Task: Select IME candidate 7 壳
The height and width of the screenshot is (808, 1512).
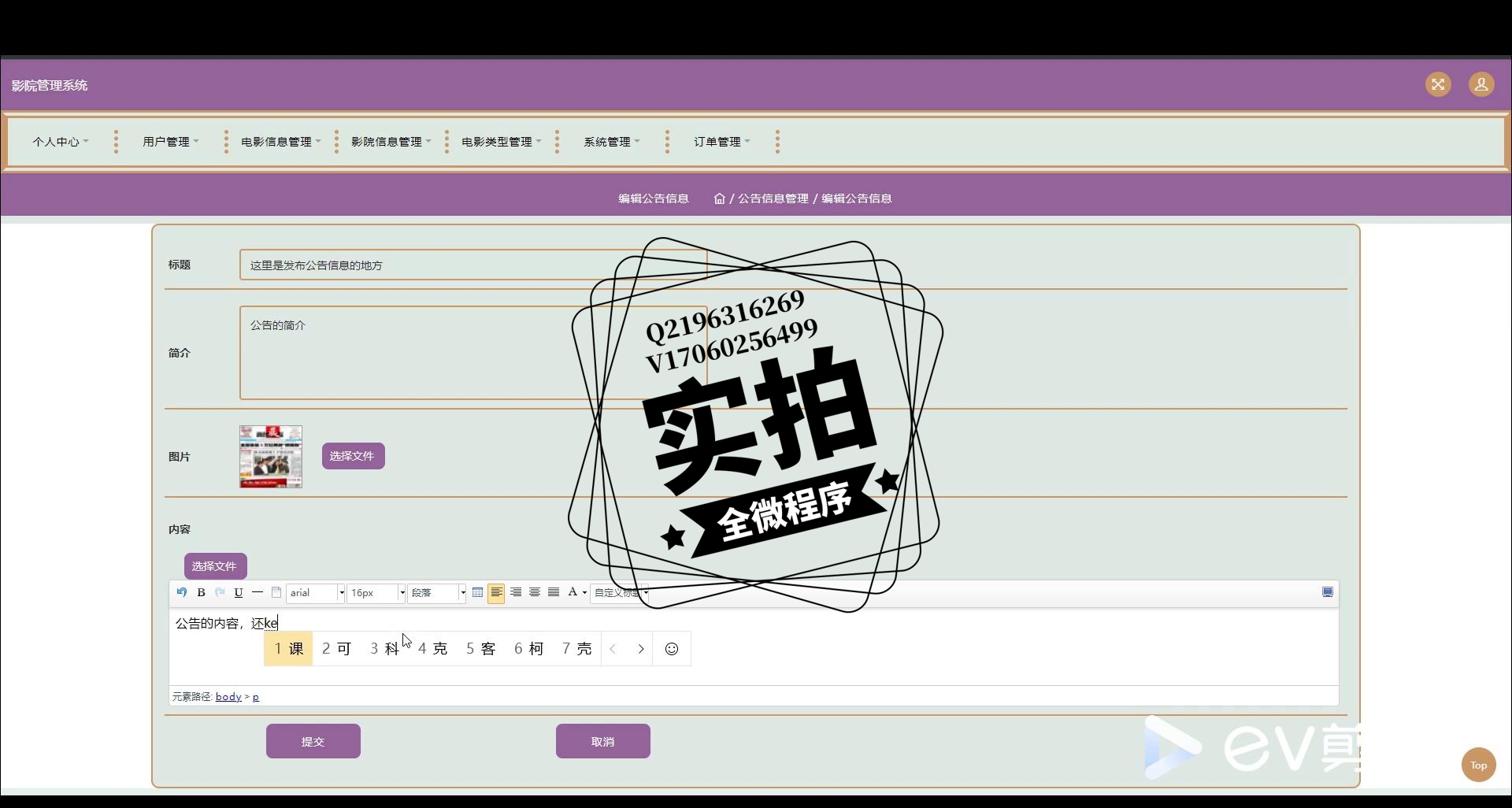Action: (576, 649)
